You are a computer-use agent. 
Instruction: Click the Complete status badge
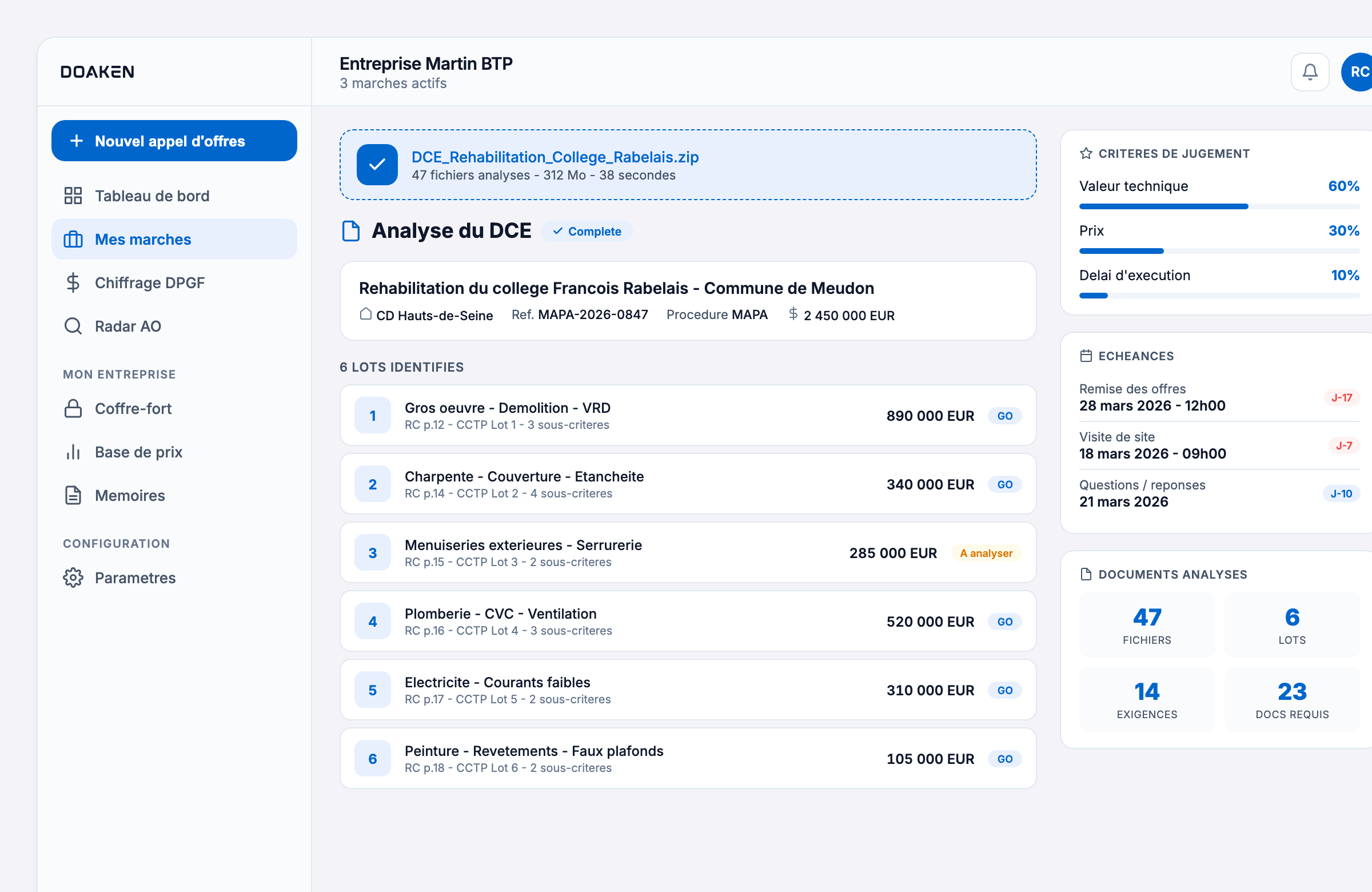(x=587, y=231)
